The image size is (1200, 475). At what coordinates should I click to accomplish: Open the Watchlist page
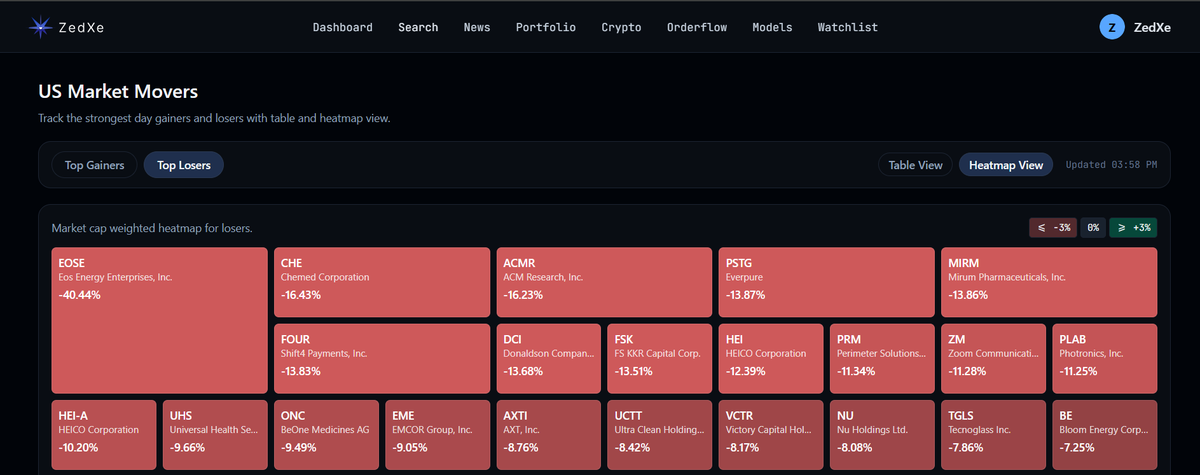point(848,28)
